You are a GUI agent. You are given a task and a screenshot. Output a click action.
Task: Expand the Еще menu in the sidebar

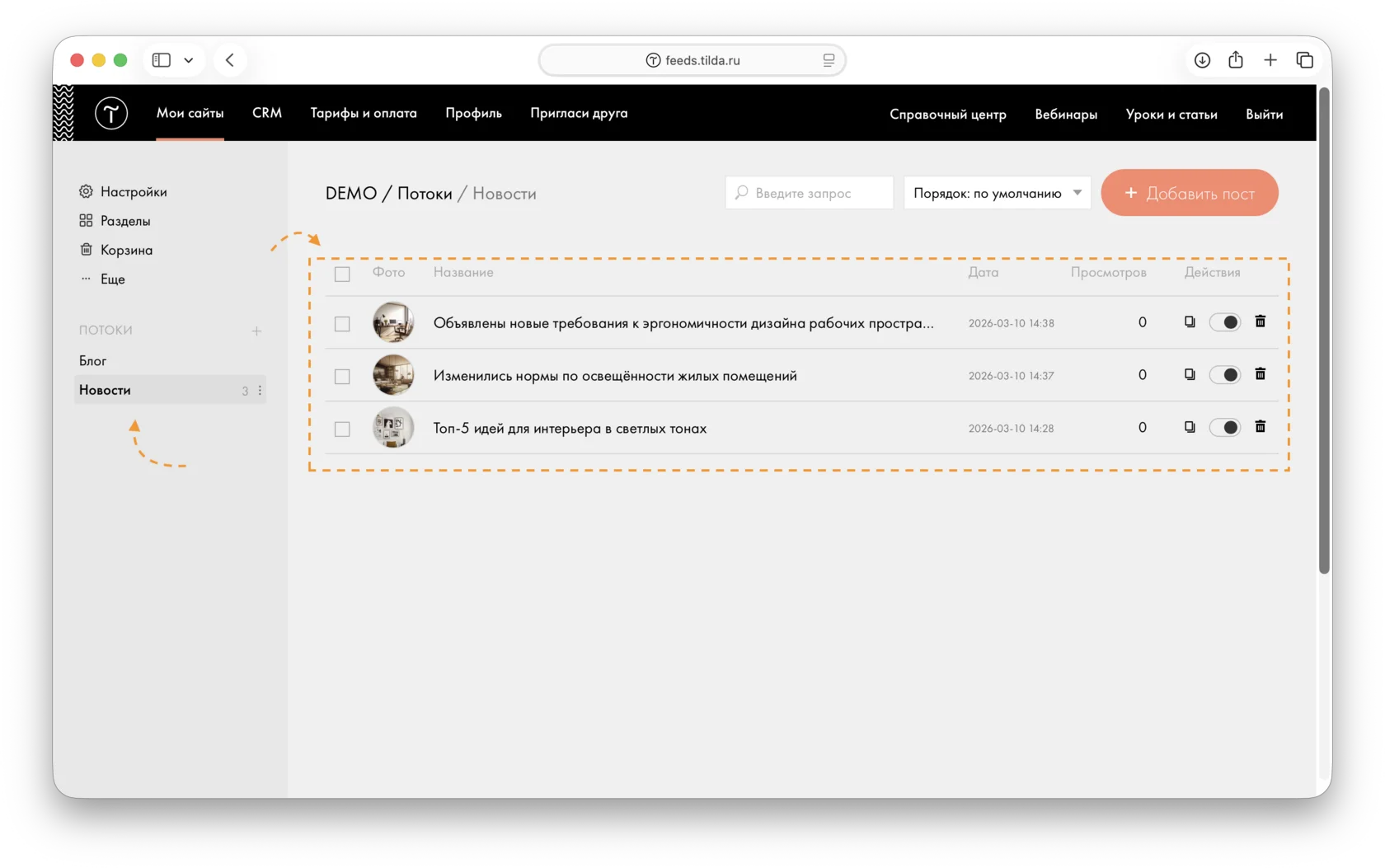click(x=102, y=279)
